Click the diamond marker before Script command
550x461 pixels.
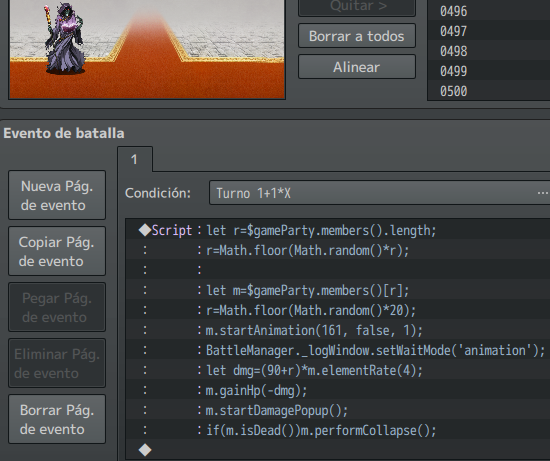(145, 230)
